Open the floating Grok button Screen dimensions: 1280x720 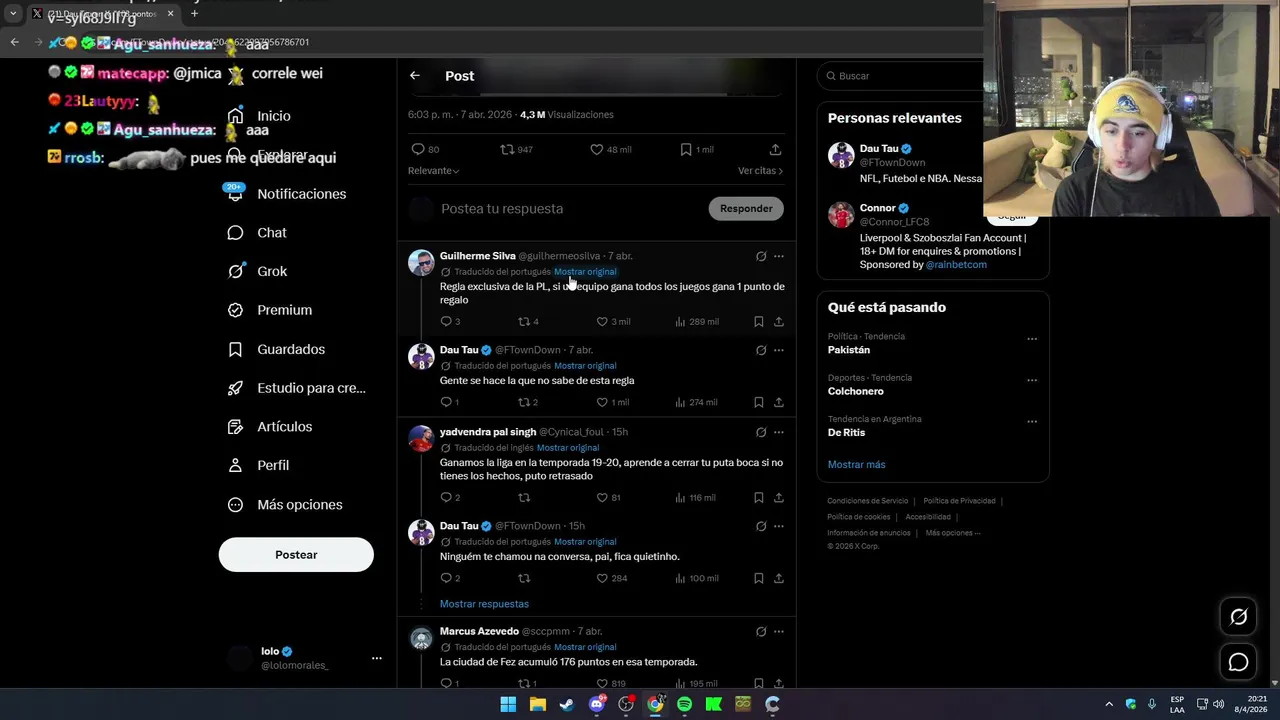[1238, 617]
